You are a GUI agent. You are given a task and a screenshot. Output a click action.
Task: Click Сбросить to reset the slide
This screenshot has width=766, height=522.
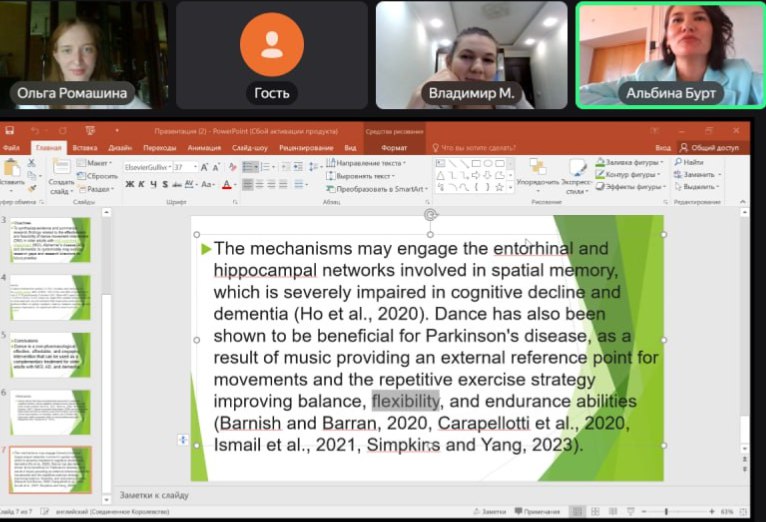click(x=97, y=176)
